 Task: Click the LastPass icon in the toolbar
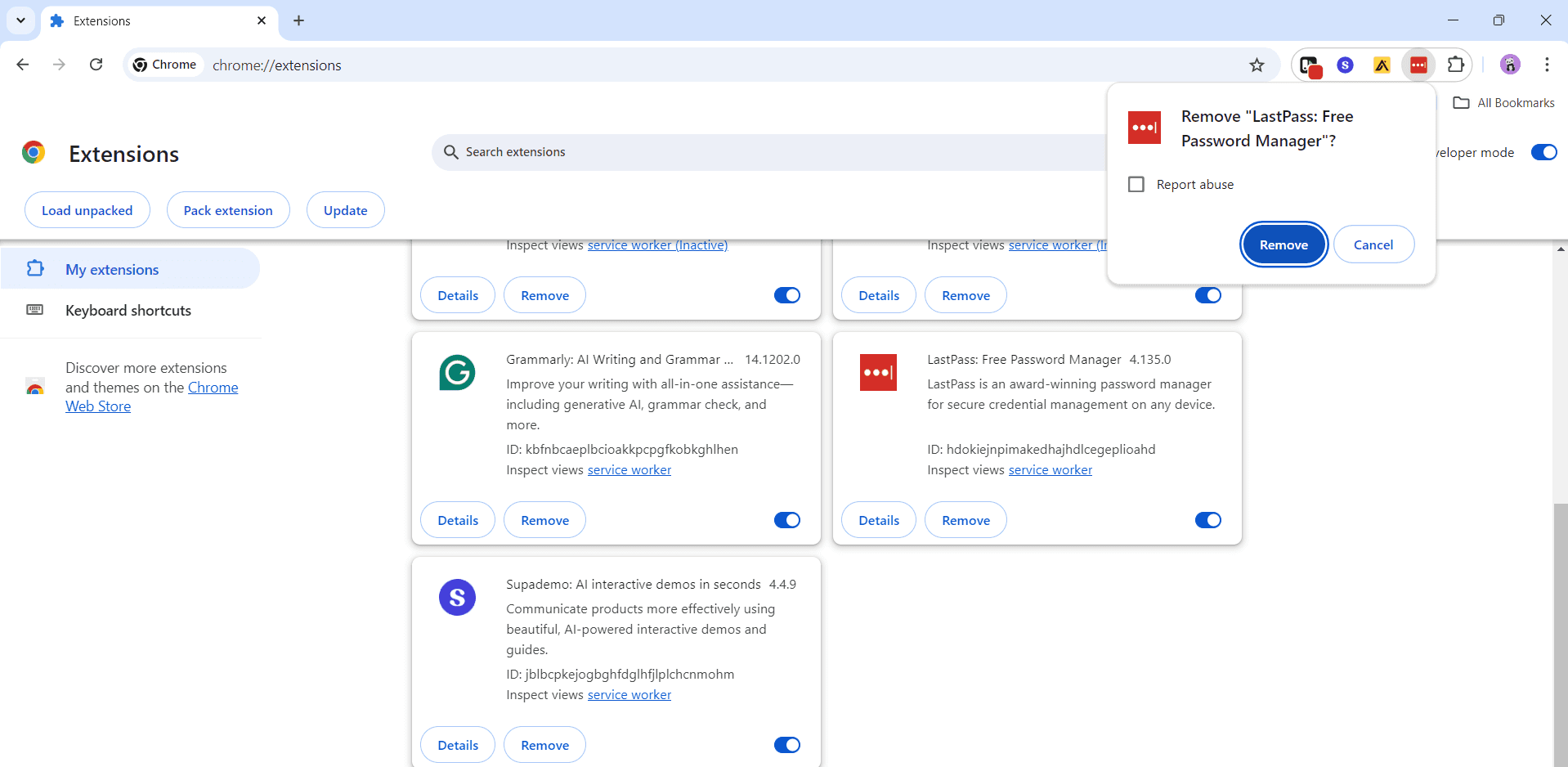tap(1418, 65)
